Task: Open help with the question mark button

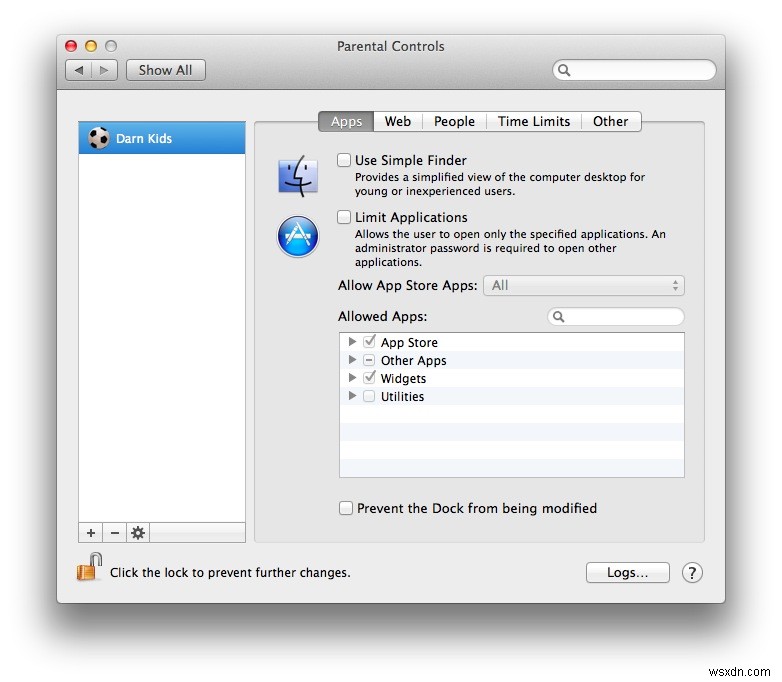Action: point(692,573)
